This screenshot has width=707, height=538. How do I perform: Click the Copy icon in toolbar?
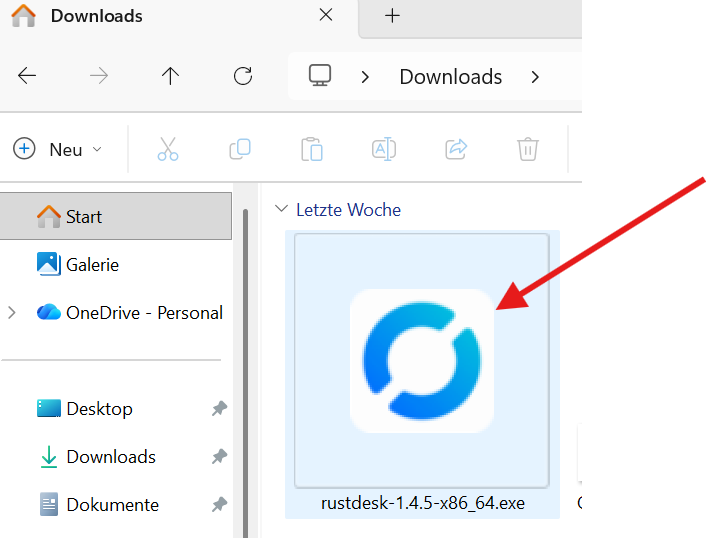point(240,150)
